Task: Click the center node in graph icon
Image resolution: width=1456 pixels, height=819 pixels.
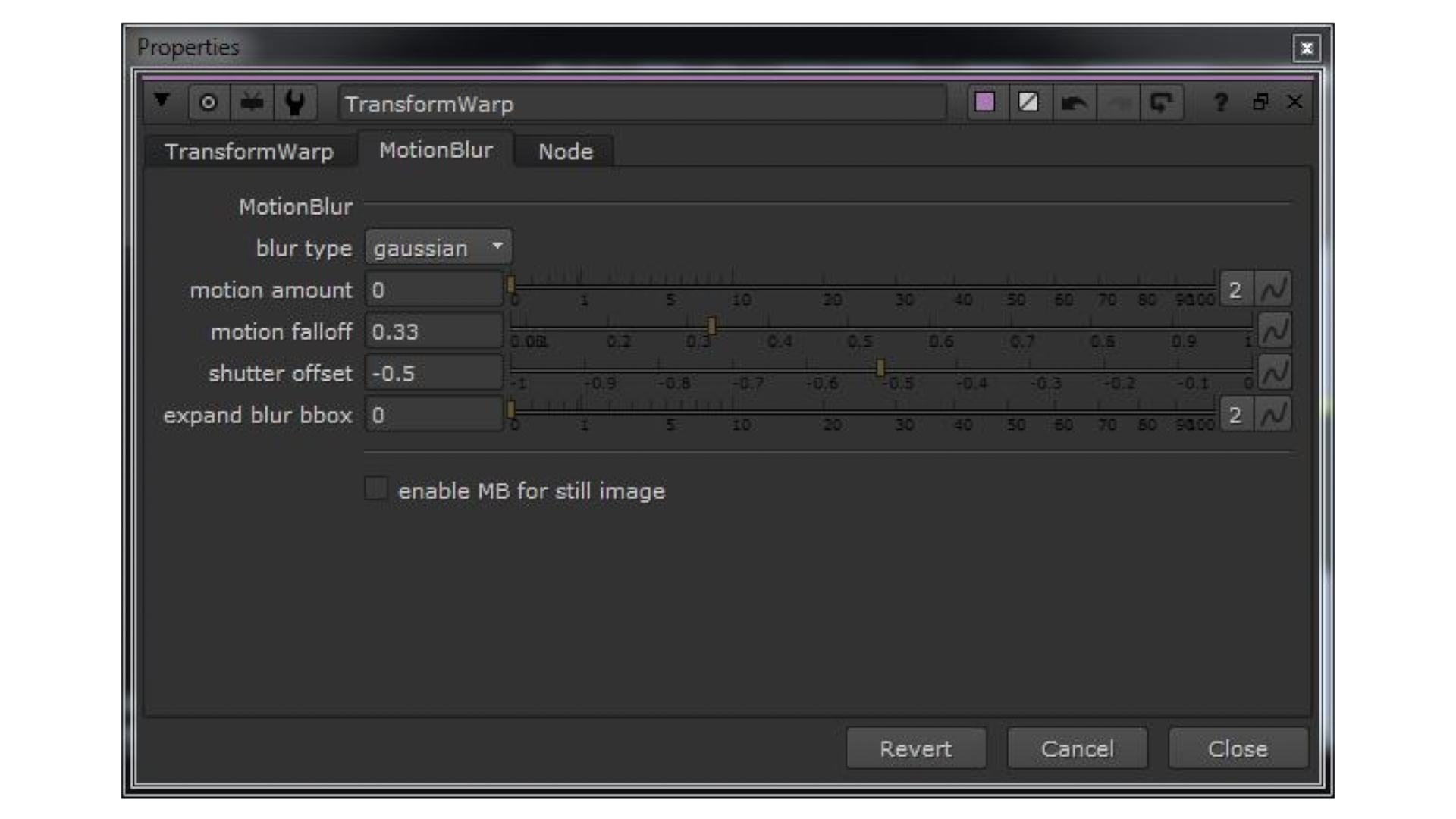Action: click(x=208, y=102)
